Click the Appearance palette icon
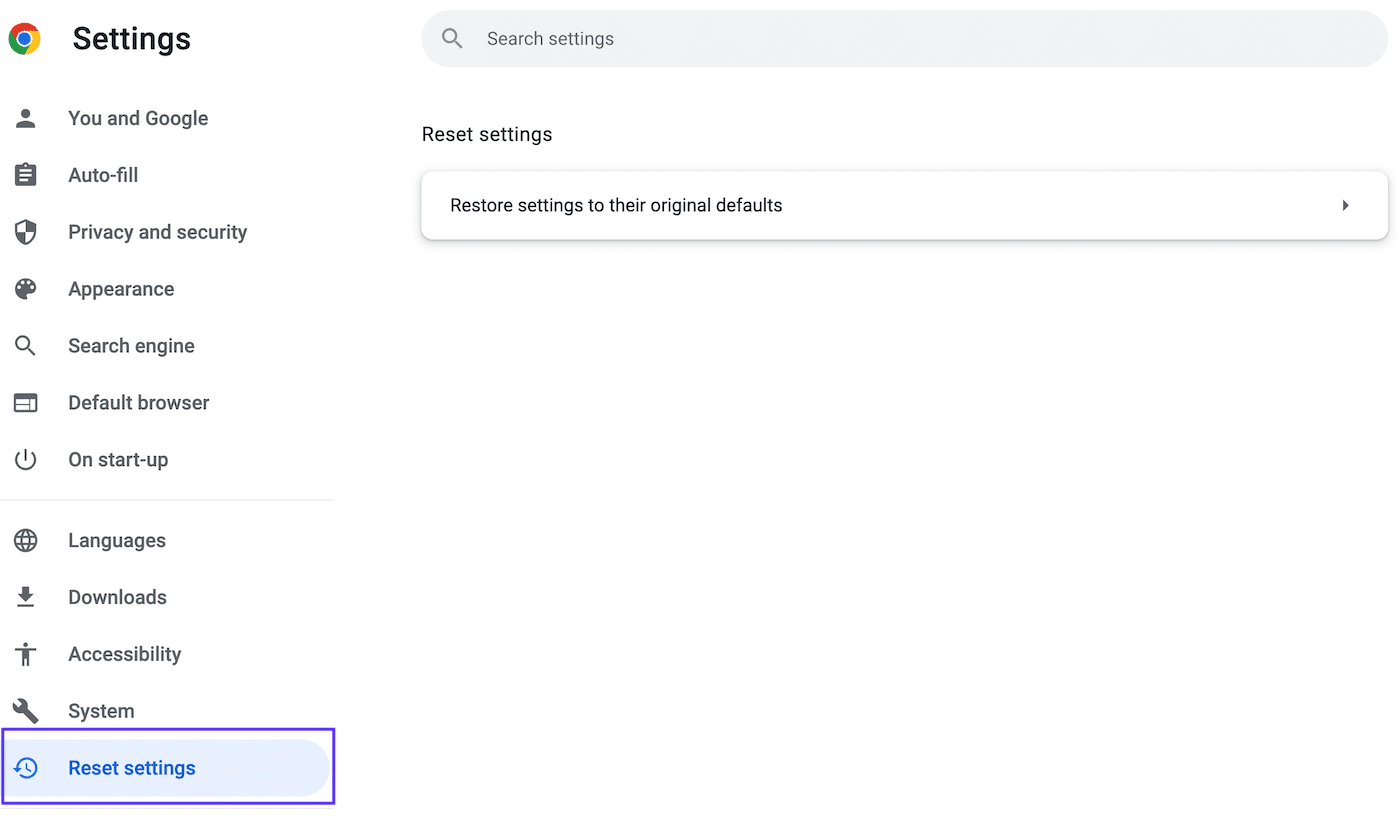This screenshot has width=1400, height=818. [25, 288]
